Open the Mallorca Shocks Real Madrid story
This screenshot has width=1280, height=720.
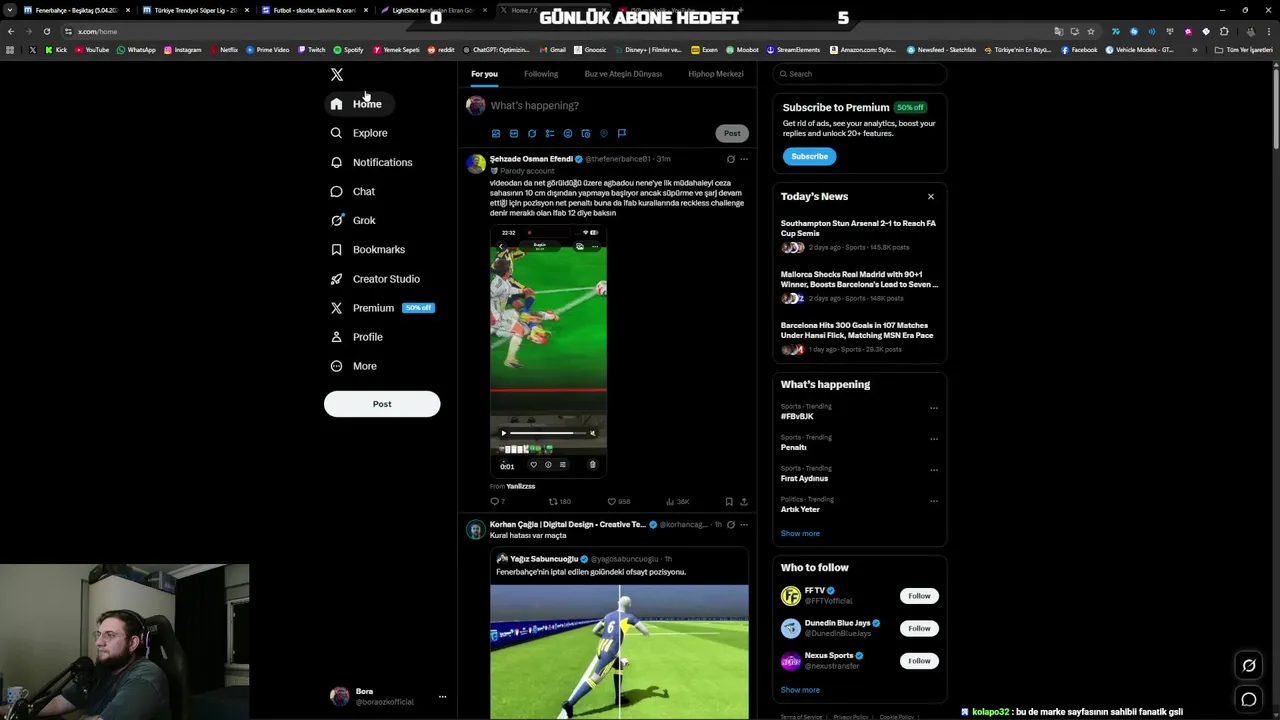859,286
